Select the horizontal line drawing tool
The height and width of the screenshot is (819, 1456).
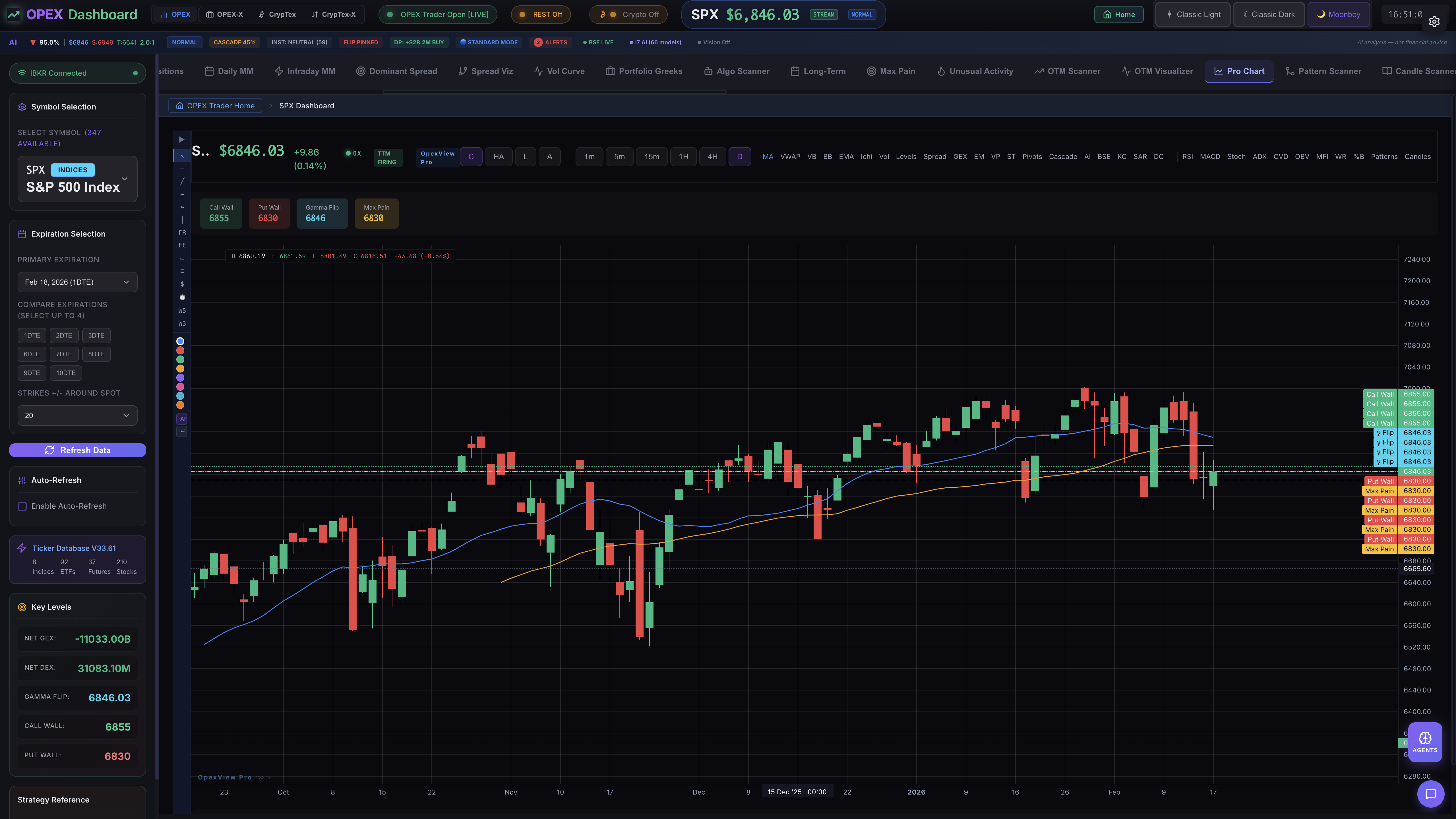(x=182, y=168)
